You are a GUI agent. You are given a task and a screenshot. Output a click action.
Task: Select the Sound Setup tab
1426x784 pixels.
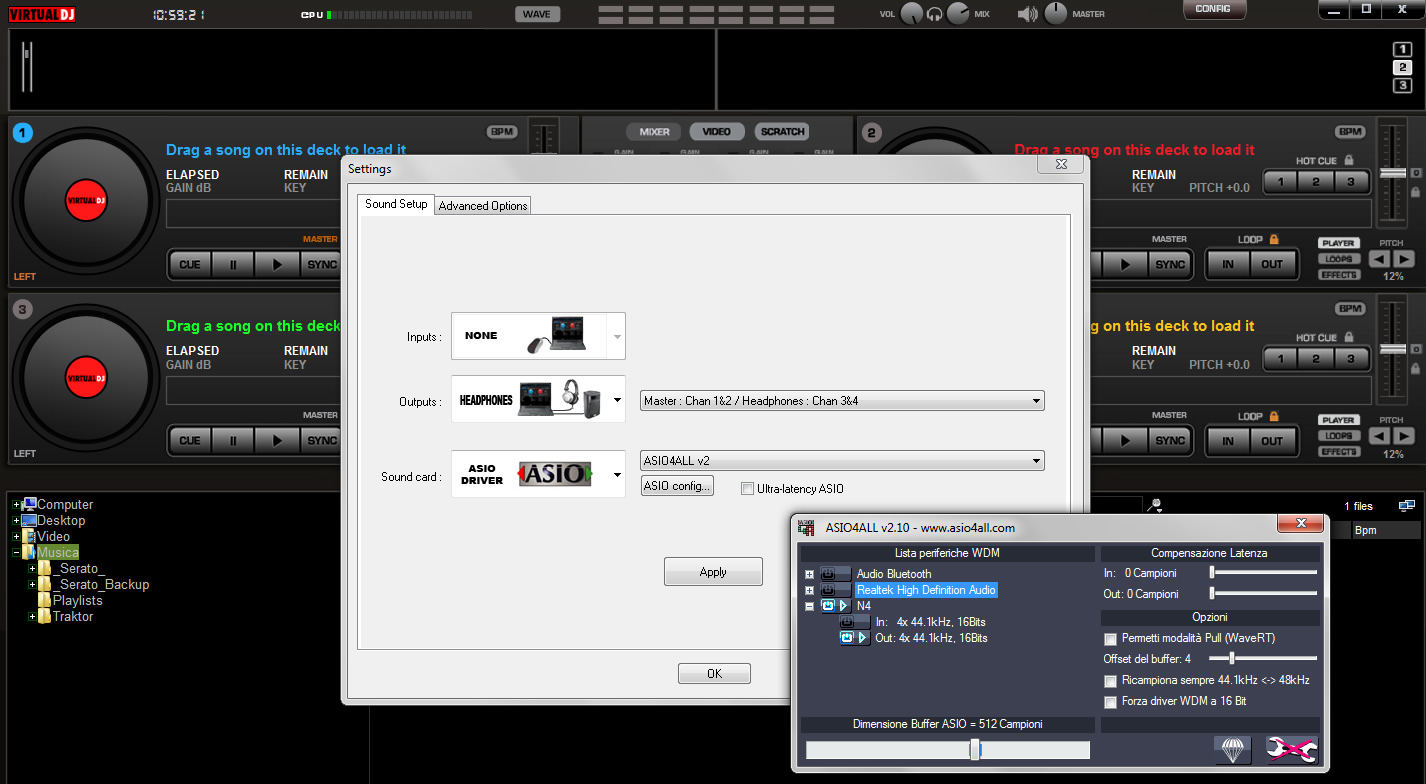(x=396, y=204)
